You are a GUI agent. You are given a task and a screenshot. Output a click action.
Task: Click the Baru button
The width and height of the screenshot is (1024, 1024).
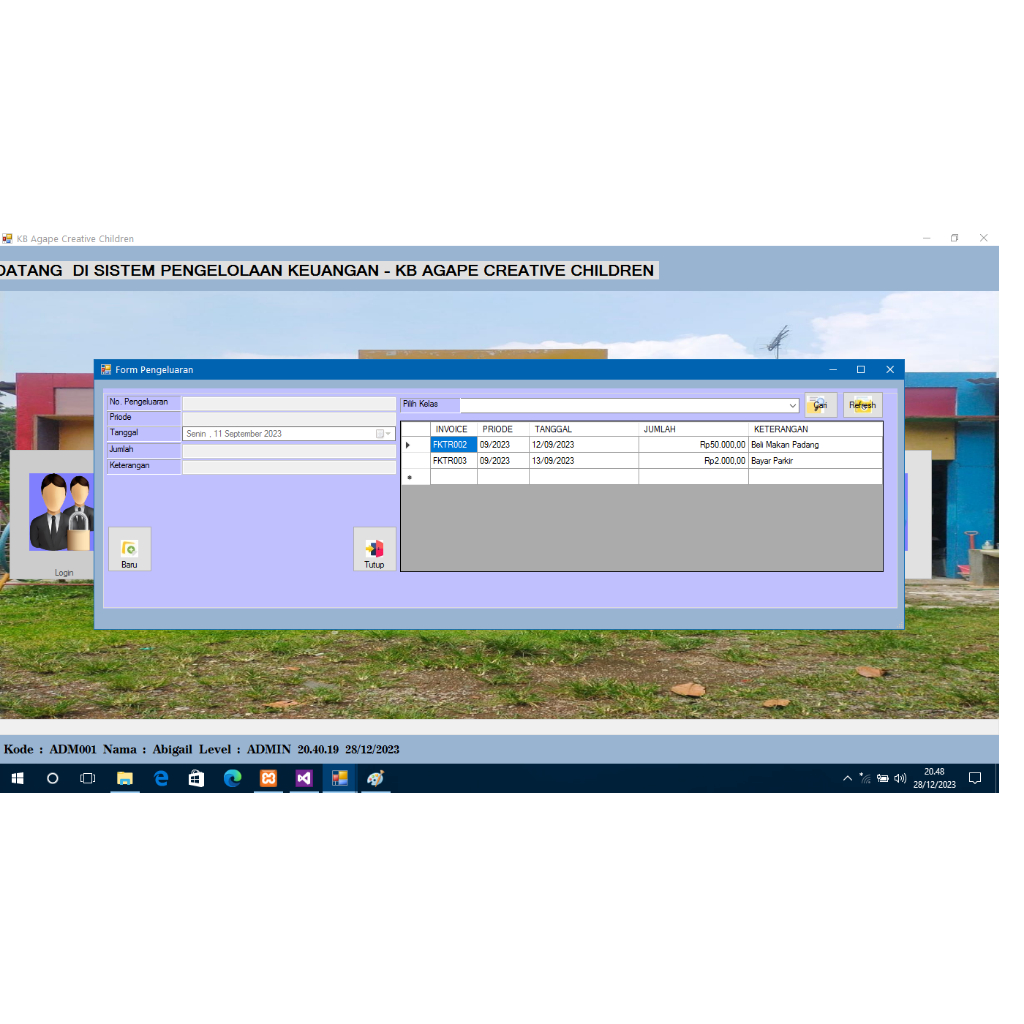point(129,549)
